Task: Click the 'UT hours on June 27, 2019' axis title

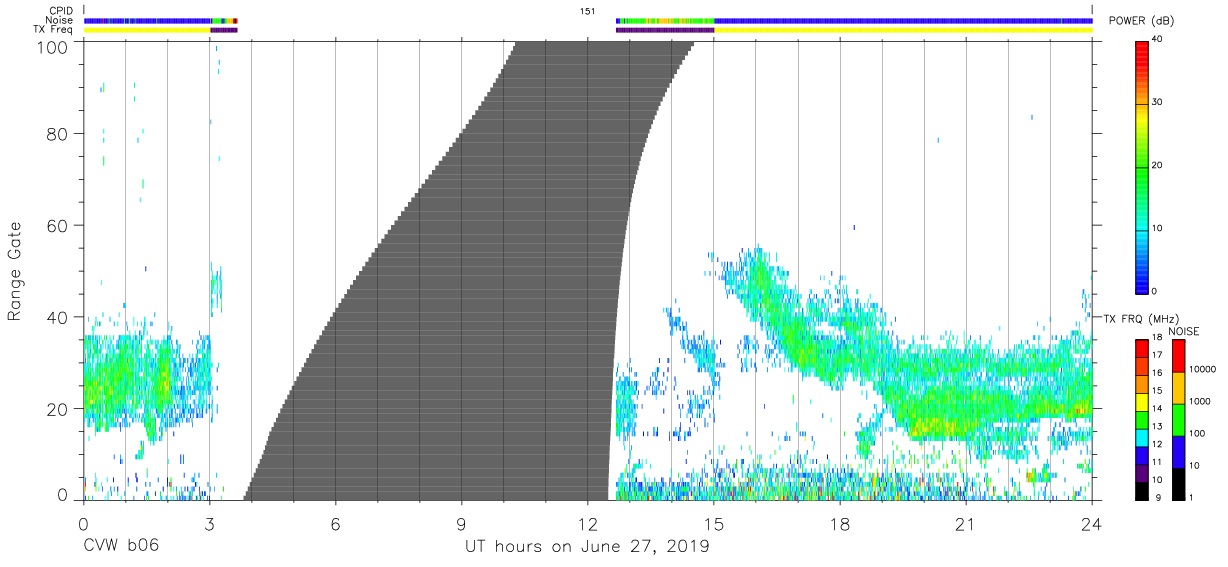Action: coord(587,547)
